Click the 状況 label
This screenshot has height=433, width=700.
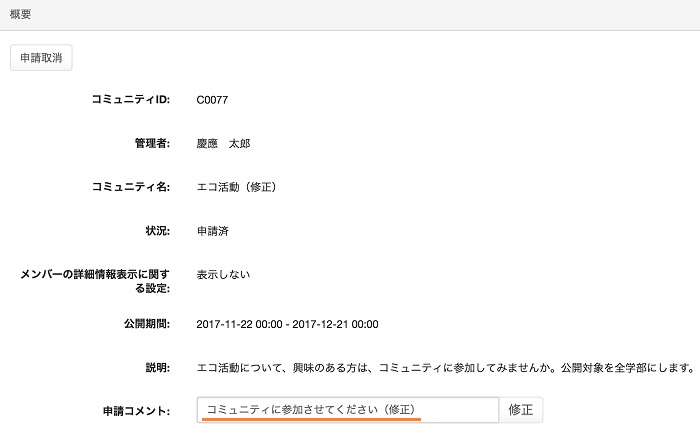(x=156, y=231)
